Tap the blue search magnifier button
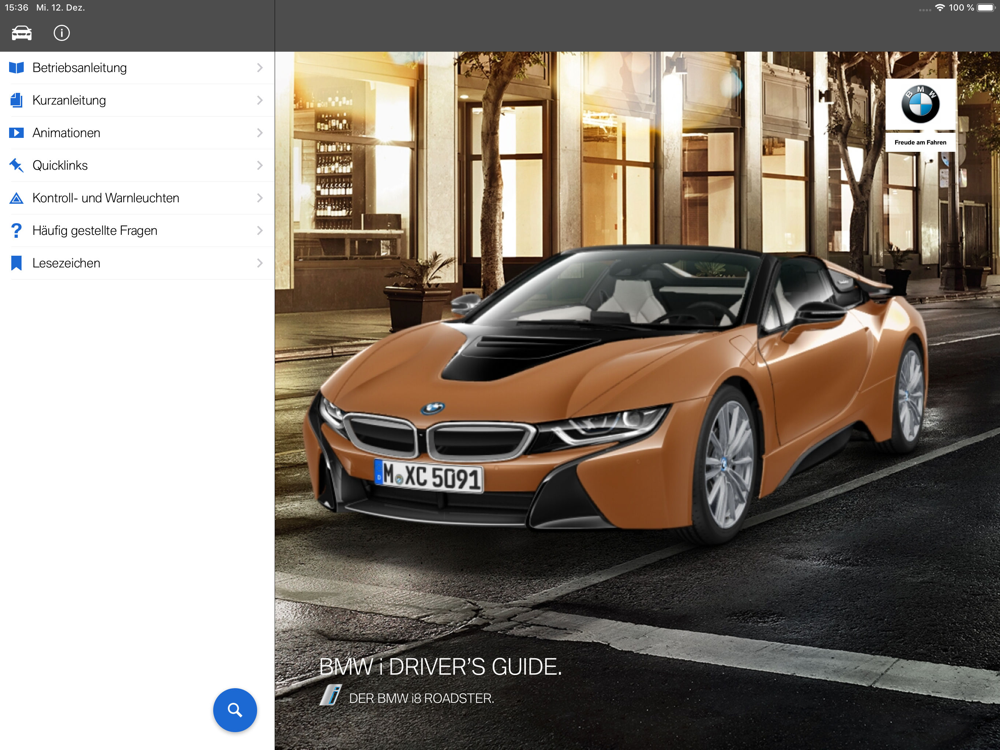The height and width of the screenshot is (750, 1000). 235,710
